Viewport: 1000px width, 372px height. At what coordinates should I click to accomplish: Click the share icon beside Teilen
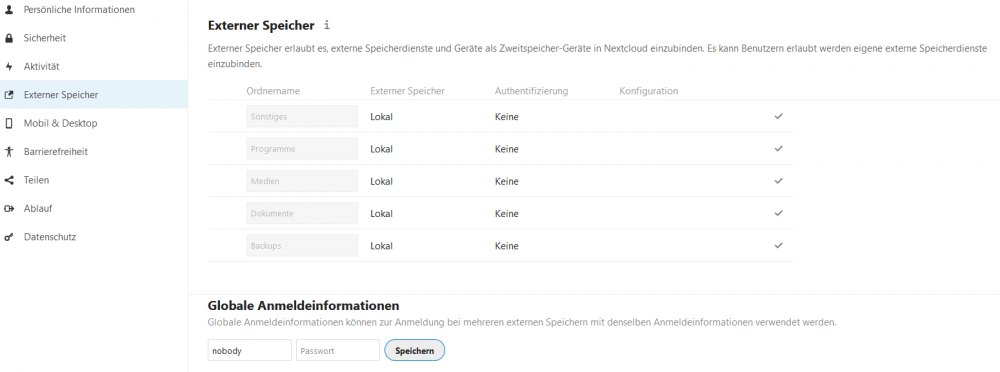tap(9, 180)
